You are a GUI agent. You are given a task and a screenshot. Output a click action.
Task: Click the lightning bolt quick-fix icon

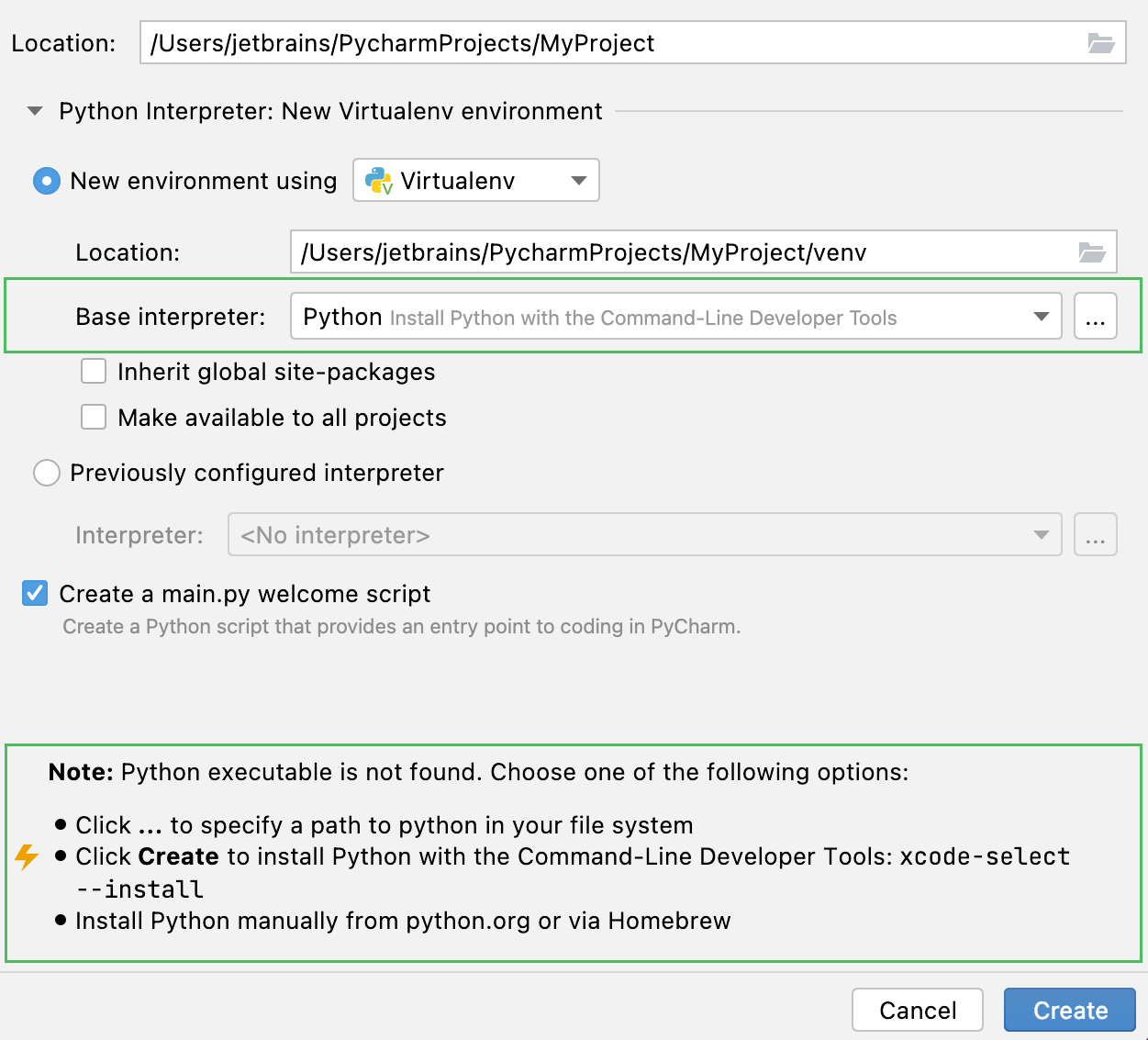coord(26,857)
